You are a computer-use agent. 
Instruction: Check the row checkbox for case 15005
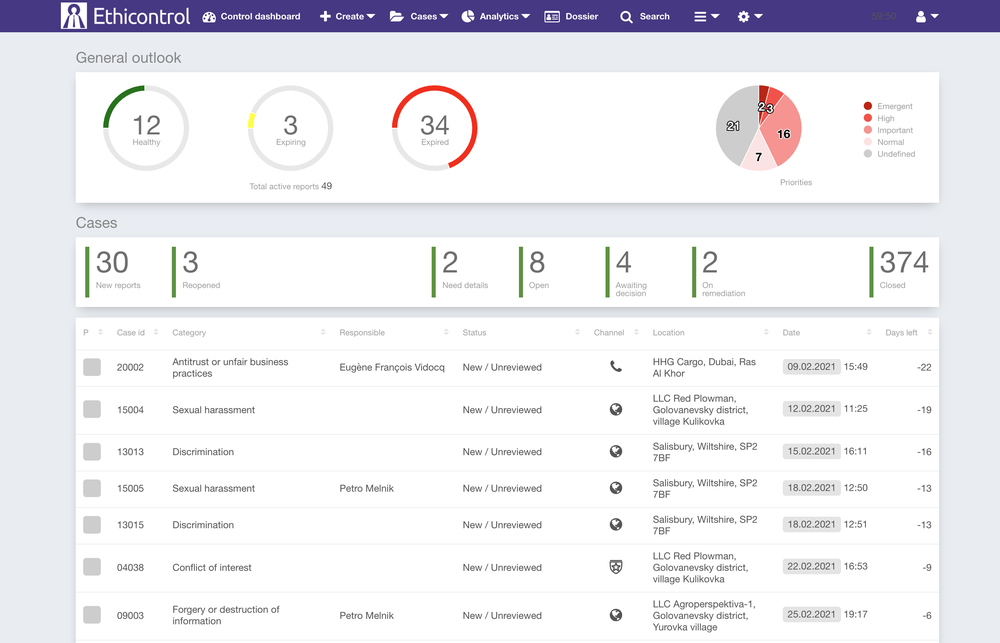click(91, 488)
